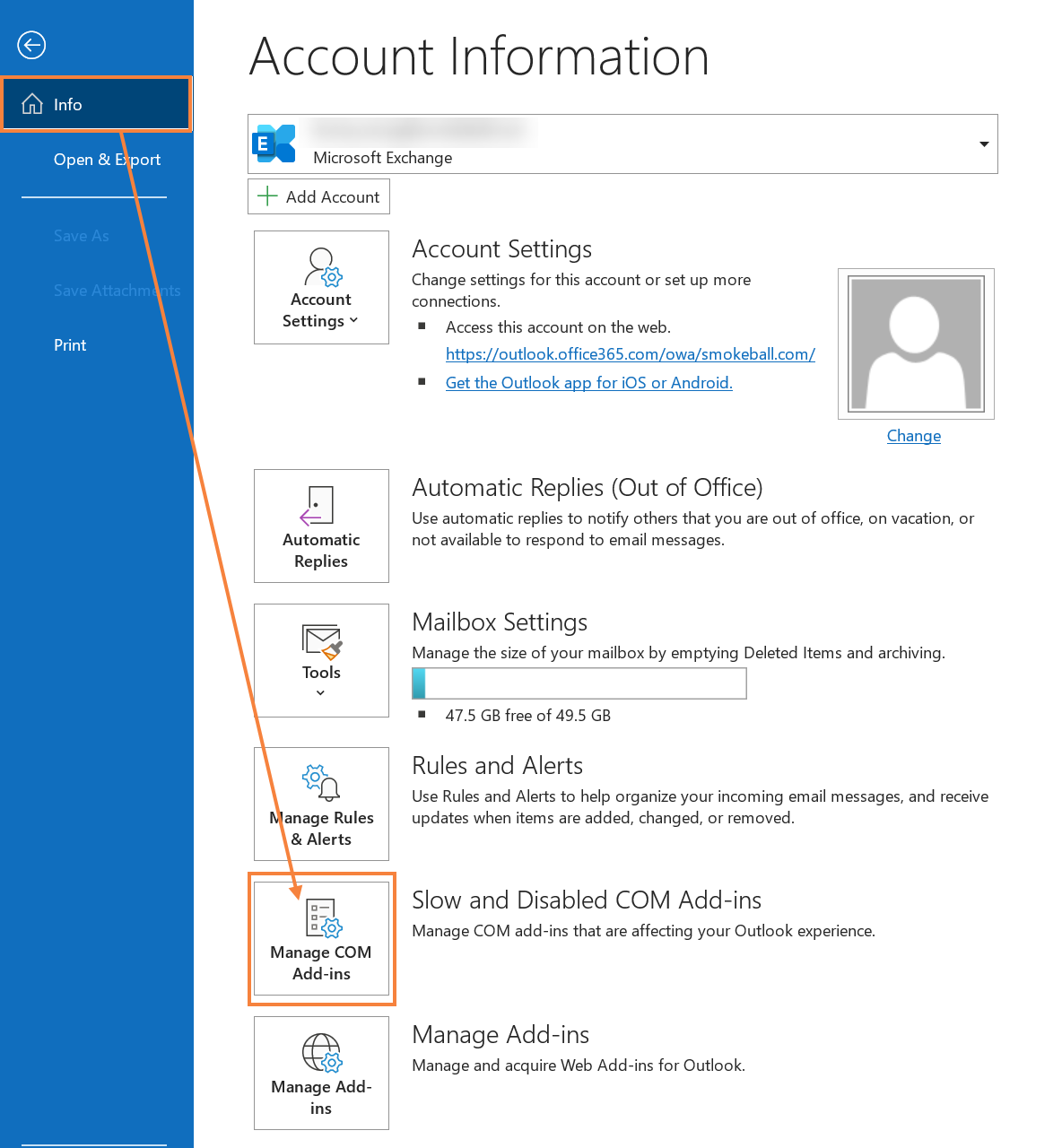Click Manage COM Add-ins icon
Image resolution: width=1062 pixels, height=1148 pixels.
(x=322, y=918)
